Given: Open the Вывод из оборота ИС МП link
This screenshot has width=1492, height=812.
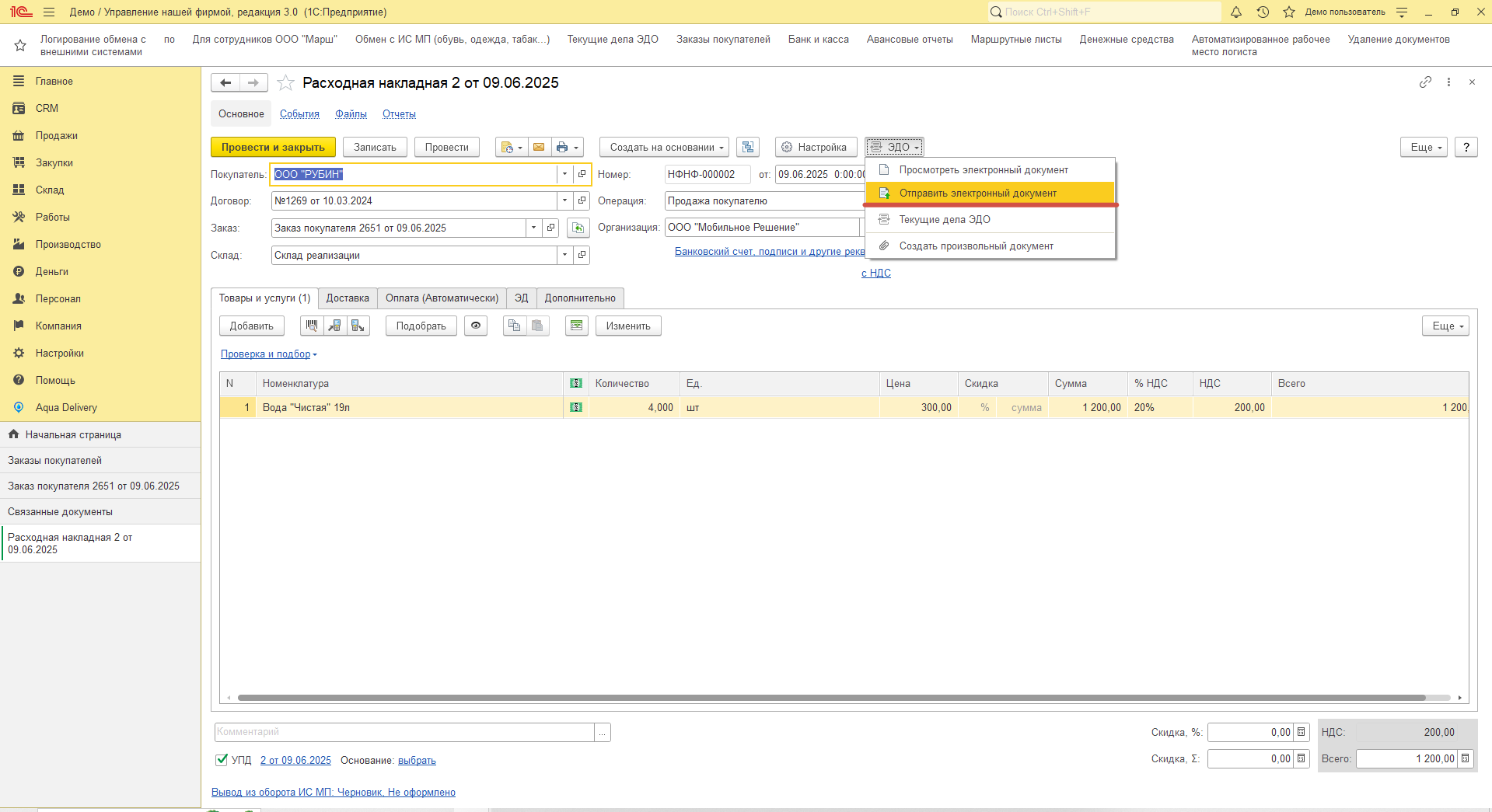Looking at the screenshot, I should 334,792.
